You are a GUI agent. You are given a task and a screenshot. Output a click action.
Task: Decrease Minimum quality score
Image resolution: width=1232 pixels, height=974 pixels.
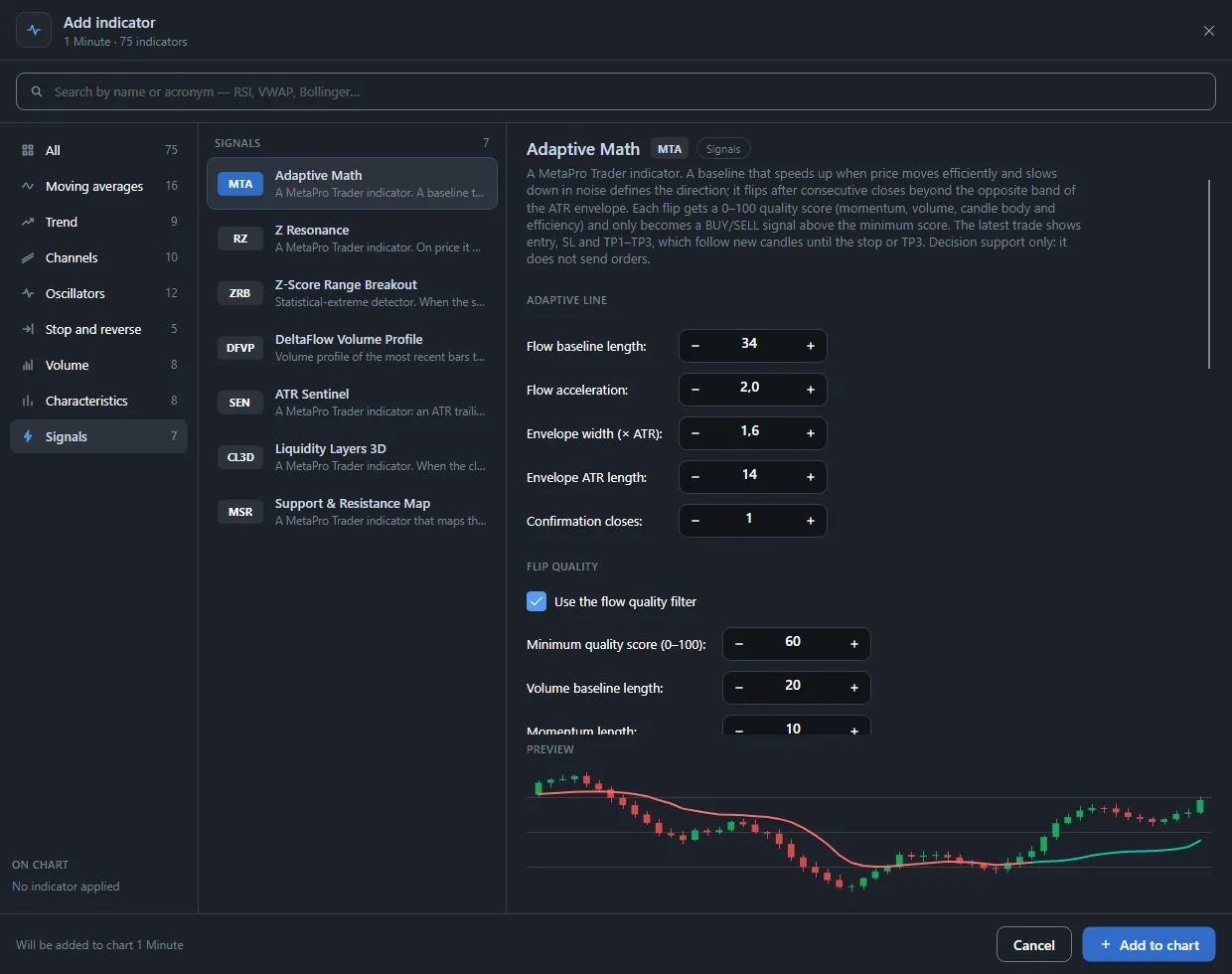[739, 644]
